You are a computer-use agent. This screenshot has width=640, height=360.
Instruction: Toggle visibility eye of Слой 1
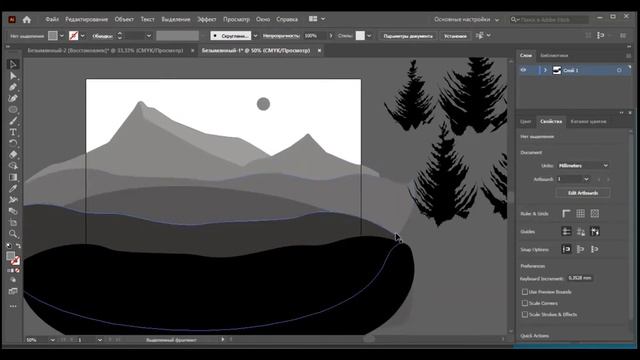click(523, 70)
